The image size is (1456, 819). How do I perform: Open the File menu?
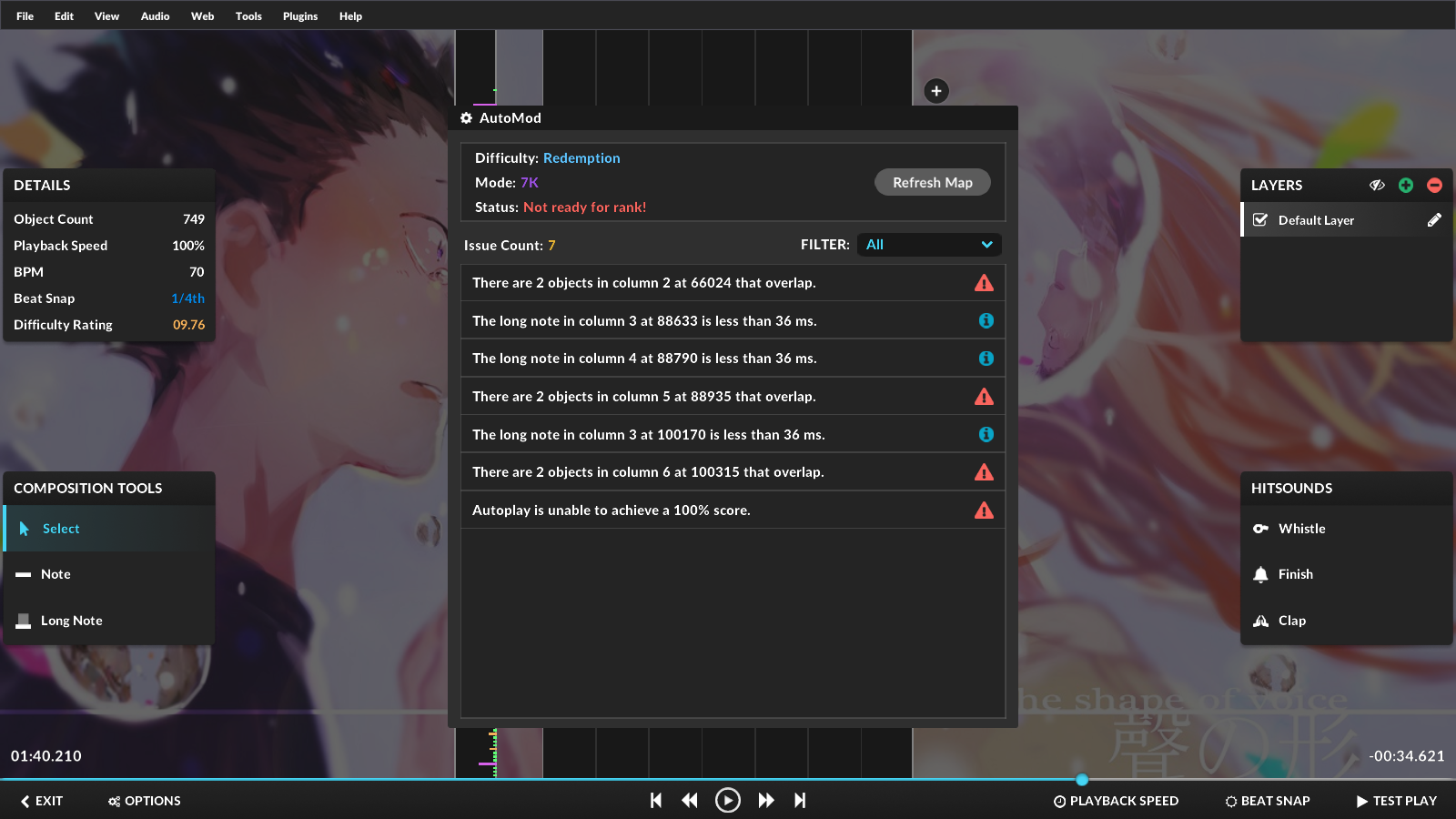click(25, 16)
